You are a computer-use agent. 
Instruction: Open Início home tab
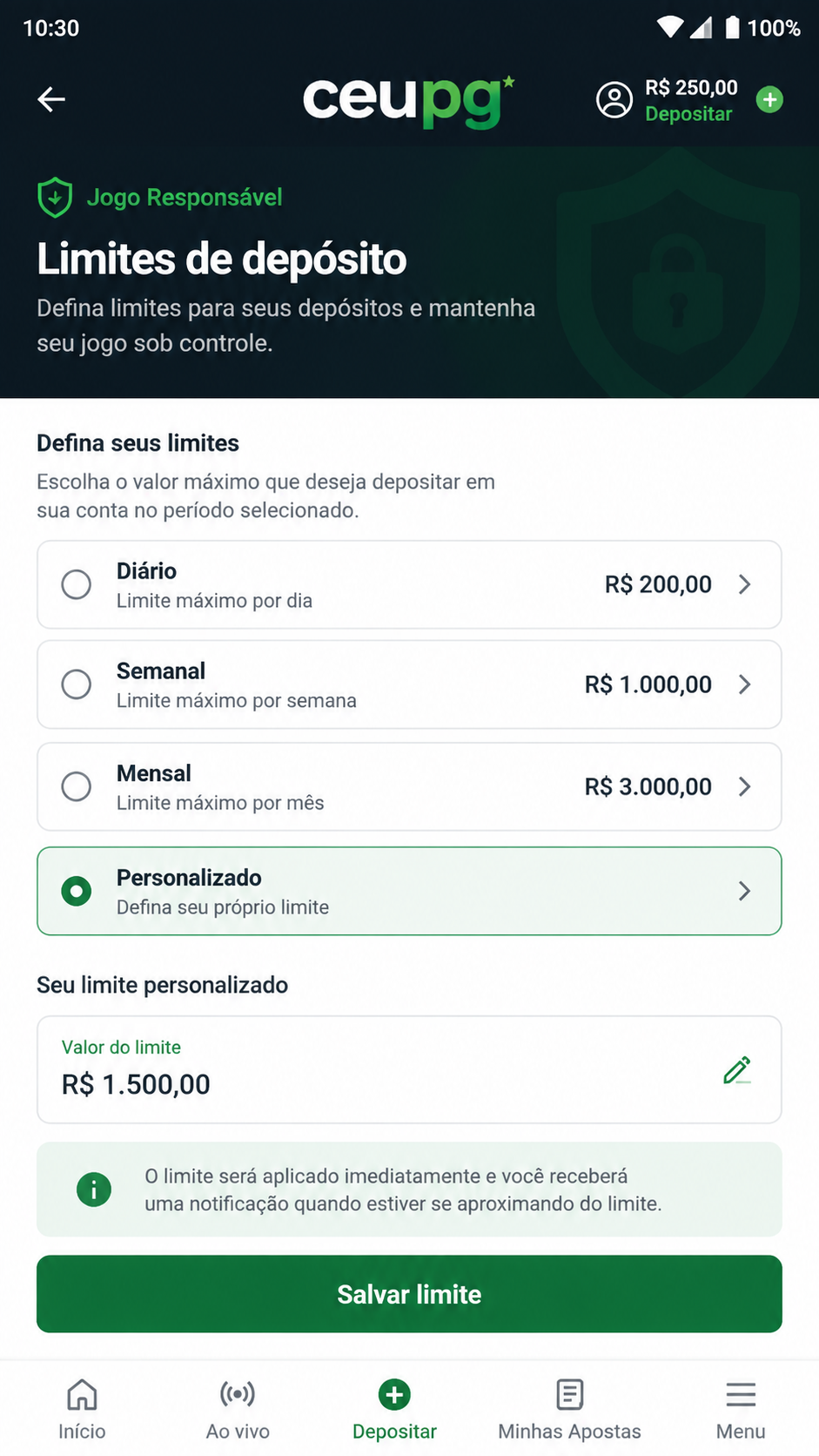coord(82,1409)
